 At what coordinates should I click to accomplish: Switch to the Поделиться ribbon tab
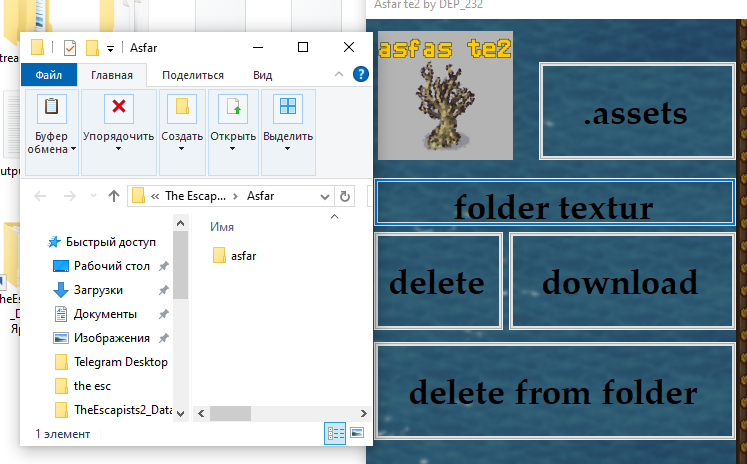click(x=193, y=75)
